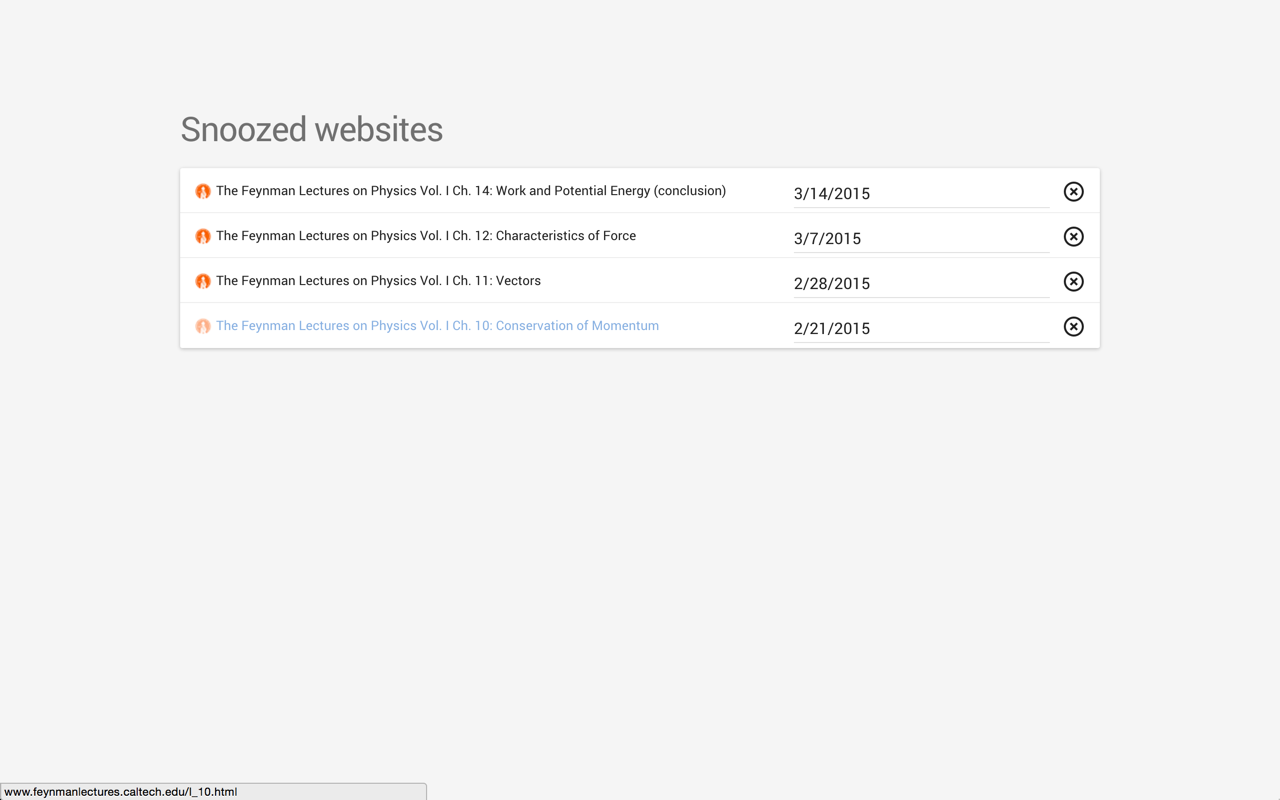The height and width of the screenshot is (800, 1280).
Task: Open the Ch. 11: Vectors link
Action: pos(378,281)
